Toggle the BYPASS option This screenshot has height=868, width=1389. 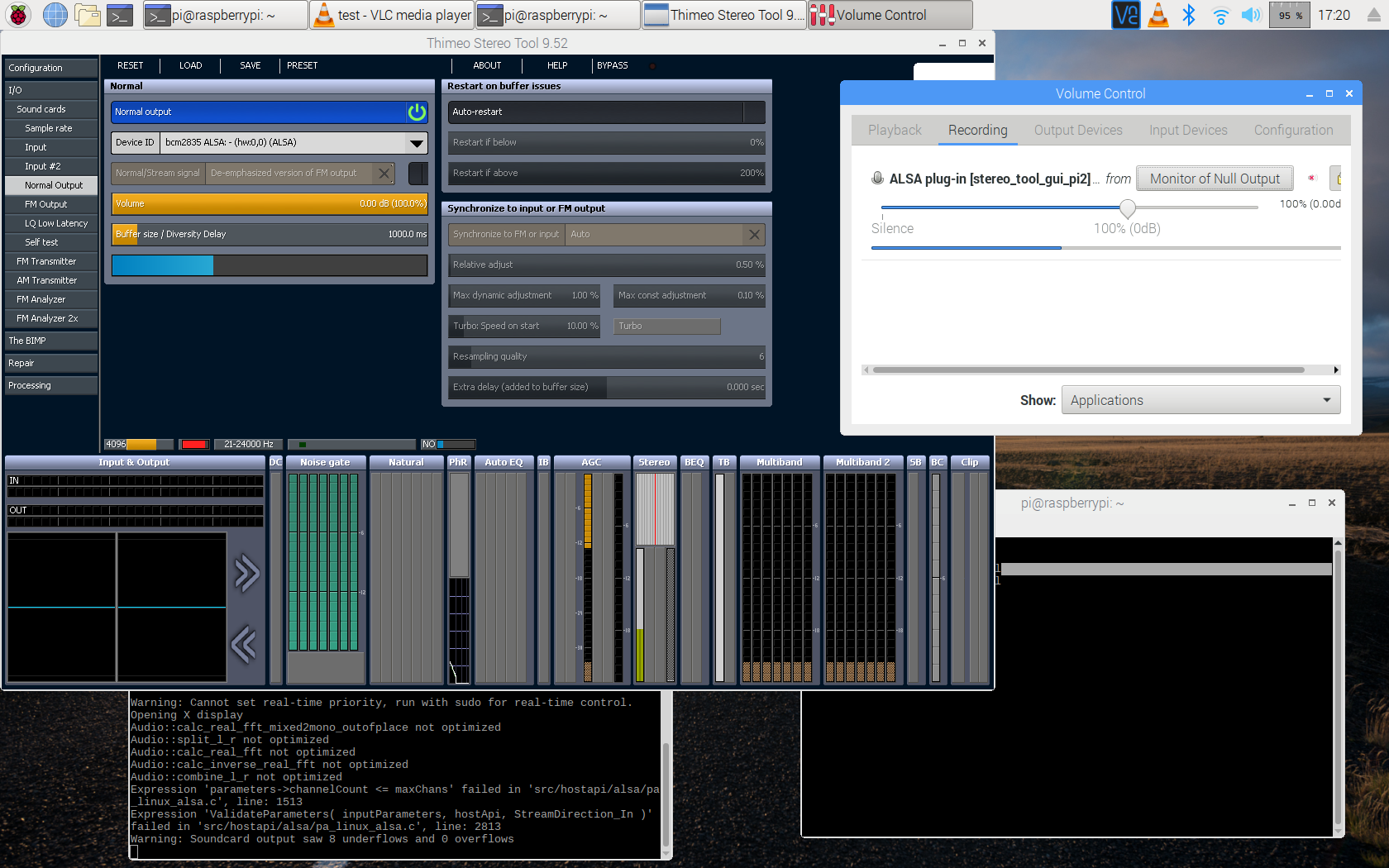[612, 65]
